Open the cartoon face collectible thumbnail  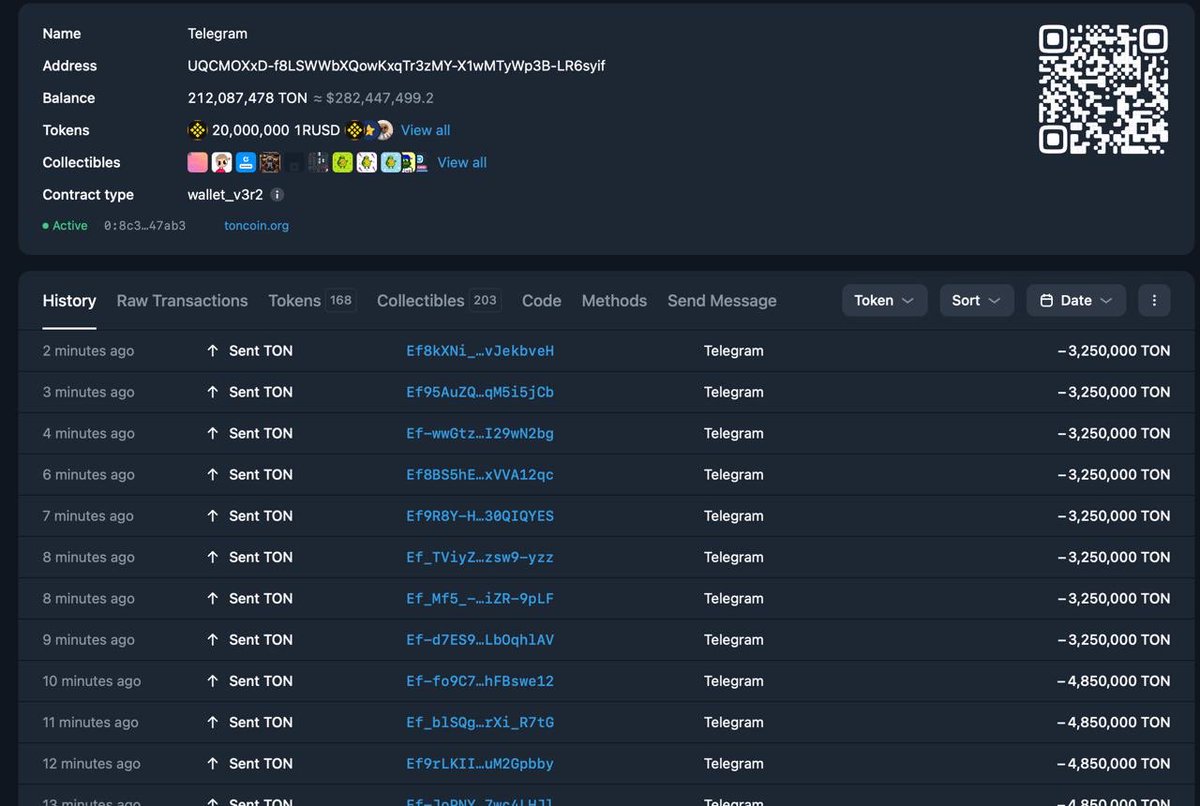(222, 162)
